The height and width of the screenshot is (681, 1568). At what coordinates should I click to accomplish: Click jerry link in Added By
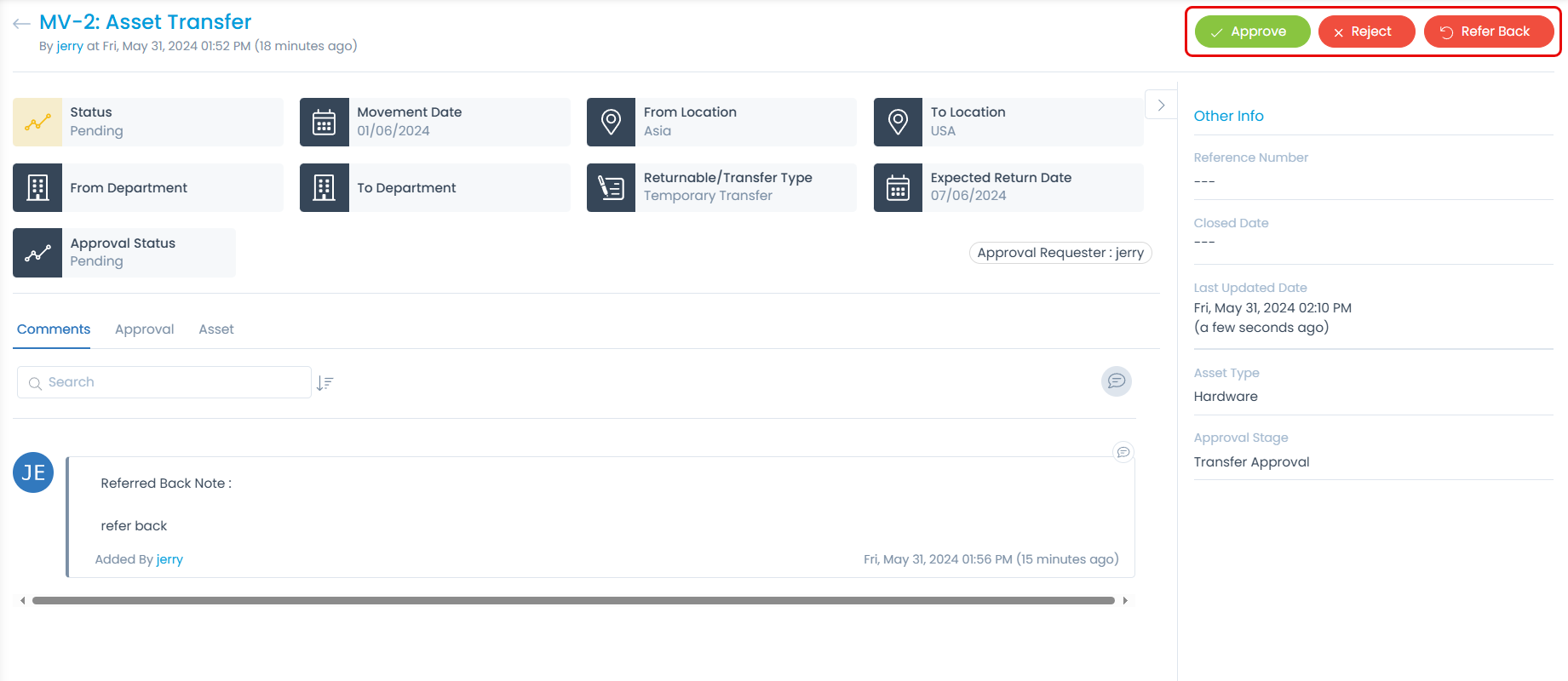[x=169, y=559]
